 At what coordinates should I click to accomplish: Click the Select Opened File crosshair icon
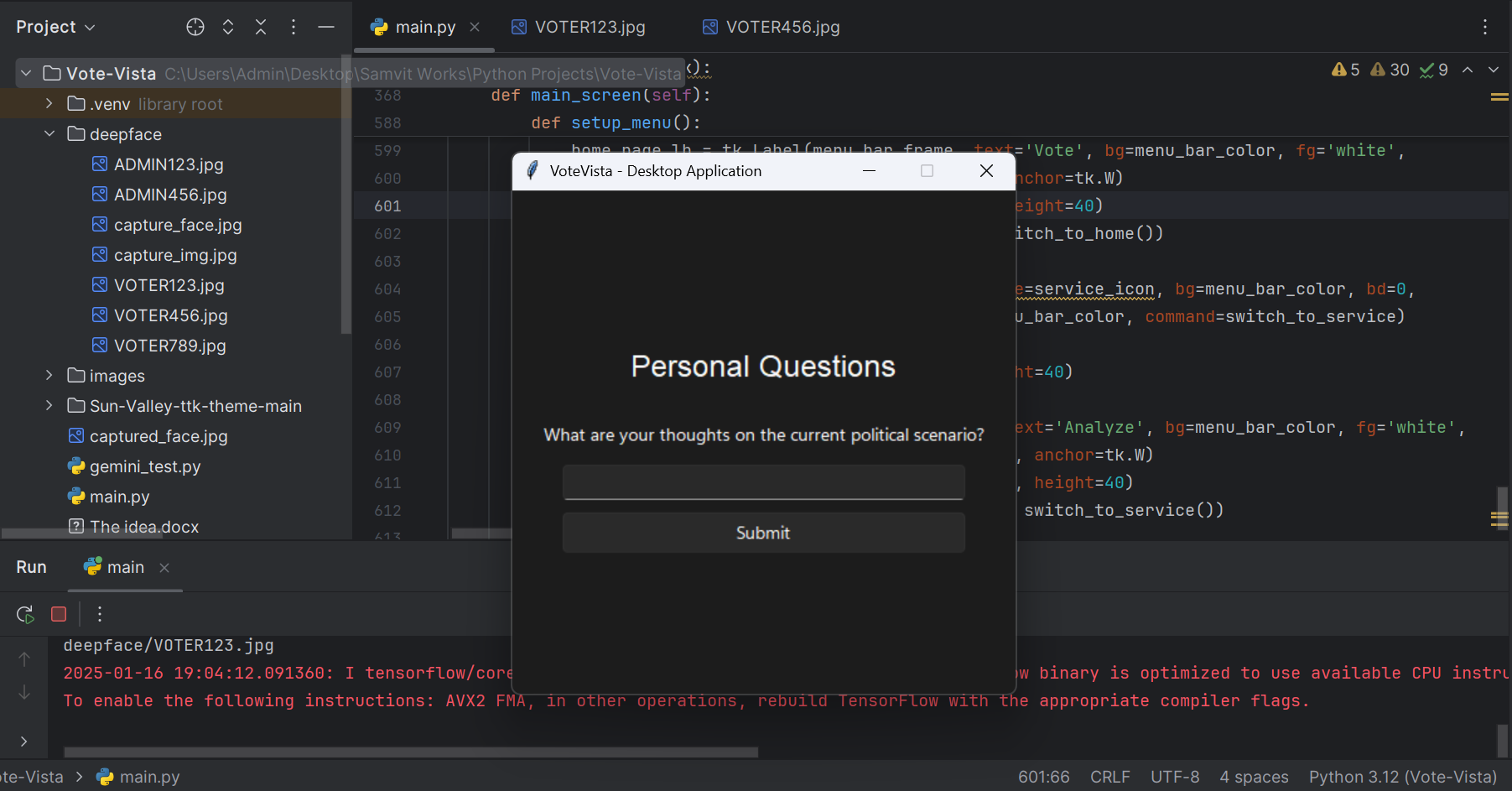(x=195, y=27)
